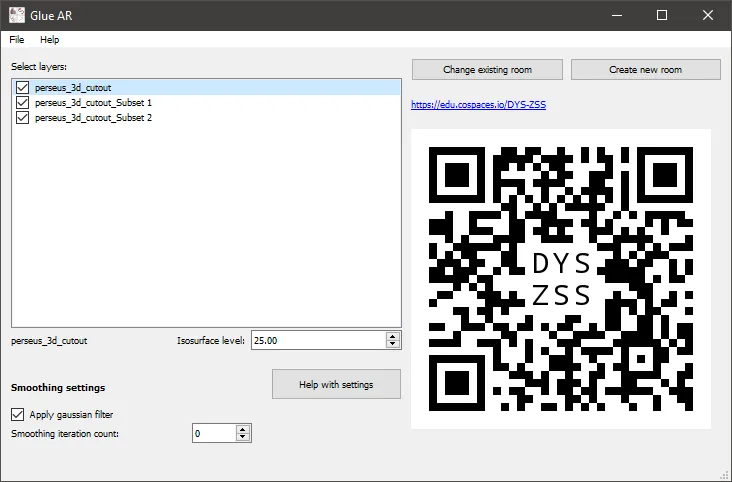The image size is (732, 482).
Task: Uncheck the perseus_3d_cutout_Subset 2 checkbox
Action: pos(22,117)
